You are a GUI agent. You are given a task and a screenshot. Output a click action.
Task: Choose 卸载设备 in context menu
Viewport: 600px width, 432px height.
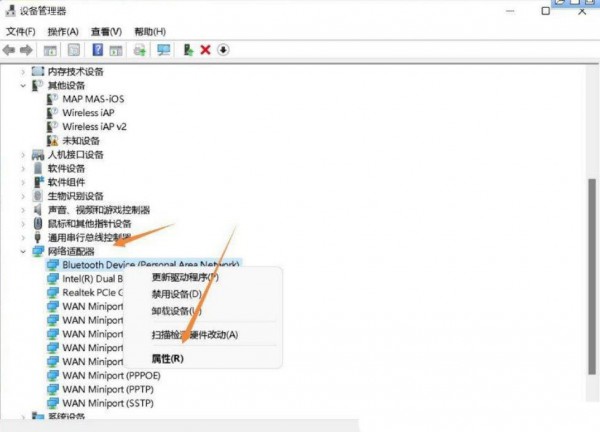[x=176, y=311]
